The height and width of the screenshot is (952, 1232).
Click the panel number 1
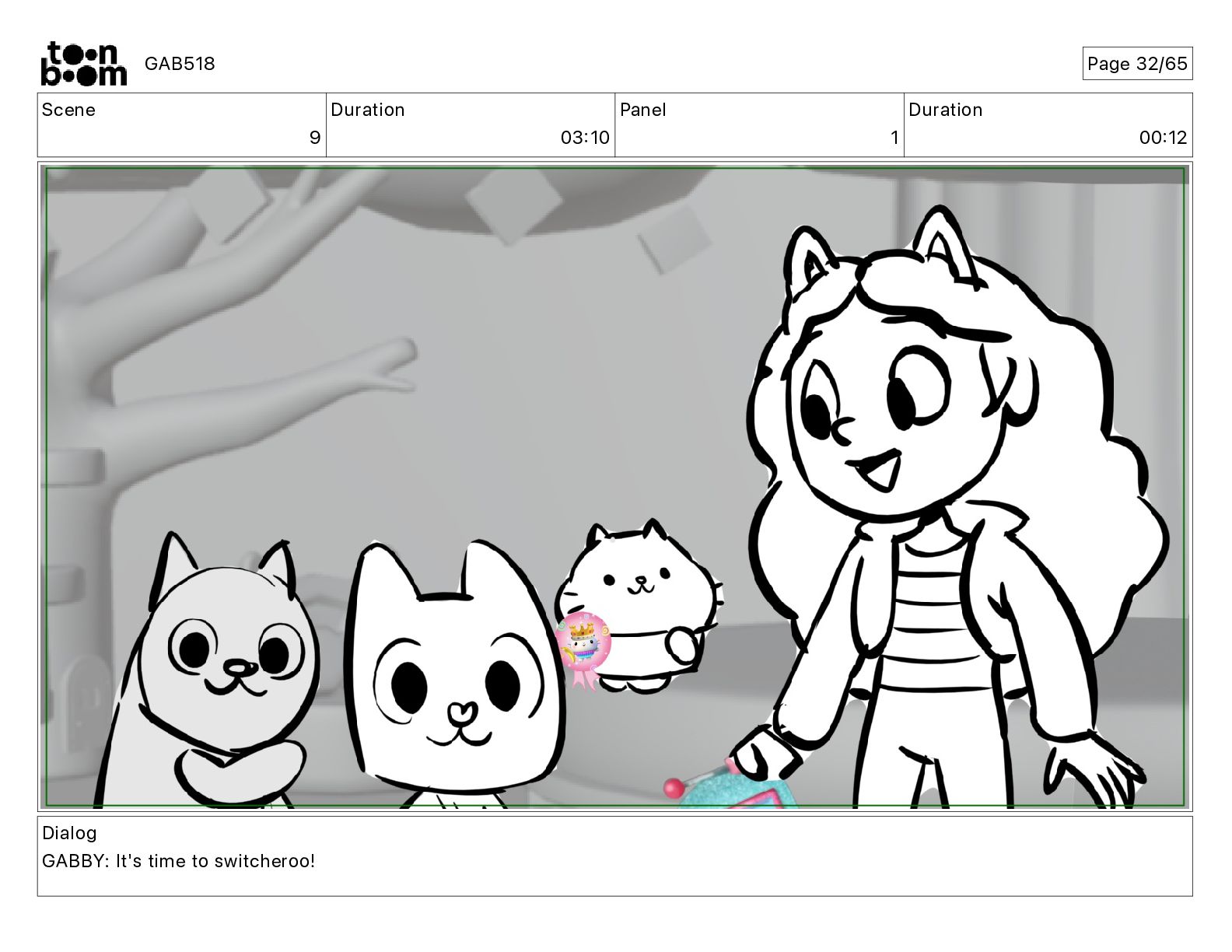pyautogui.click(x=894, y=138)
